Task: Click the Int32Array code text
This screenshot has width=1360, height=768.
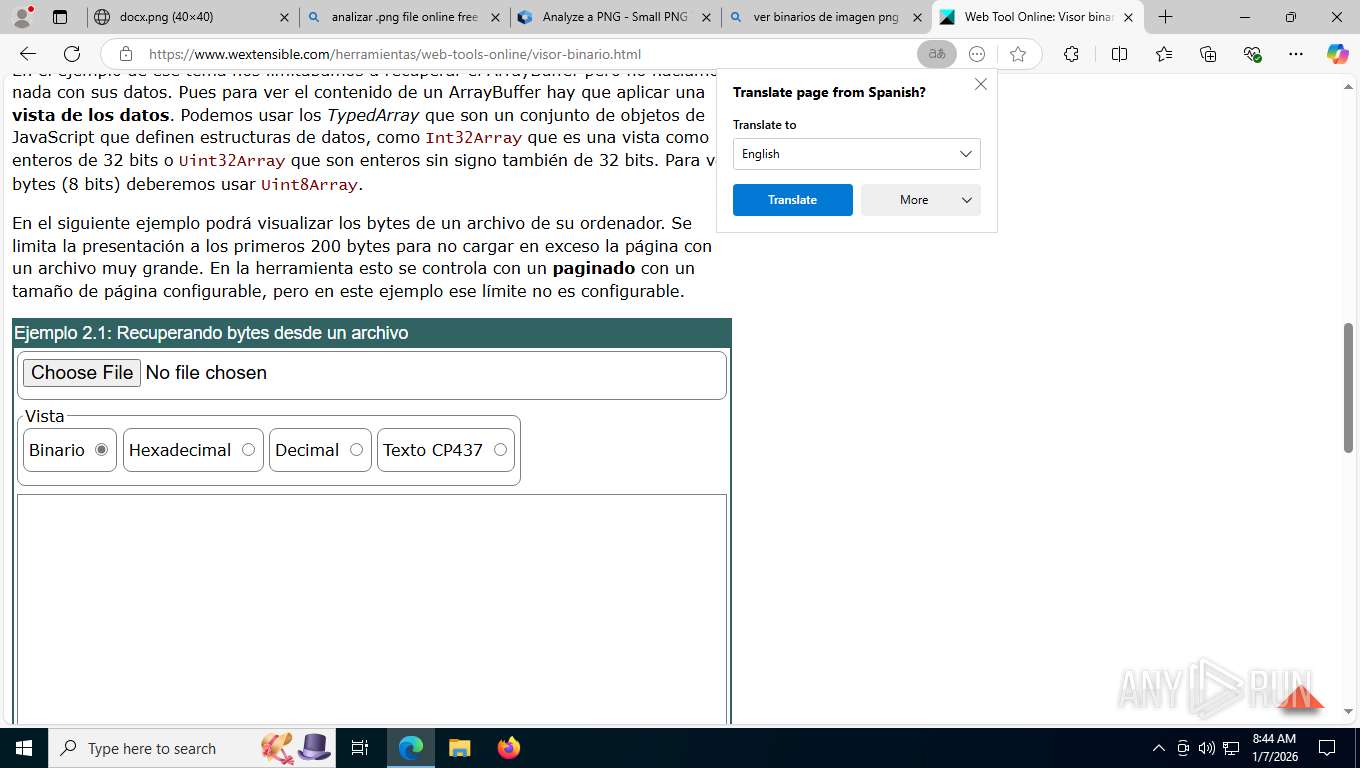Action: [x=474, y=138]
